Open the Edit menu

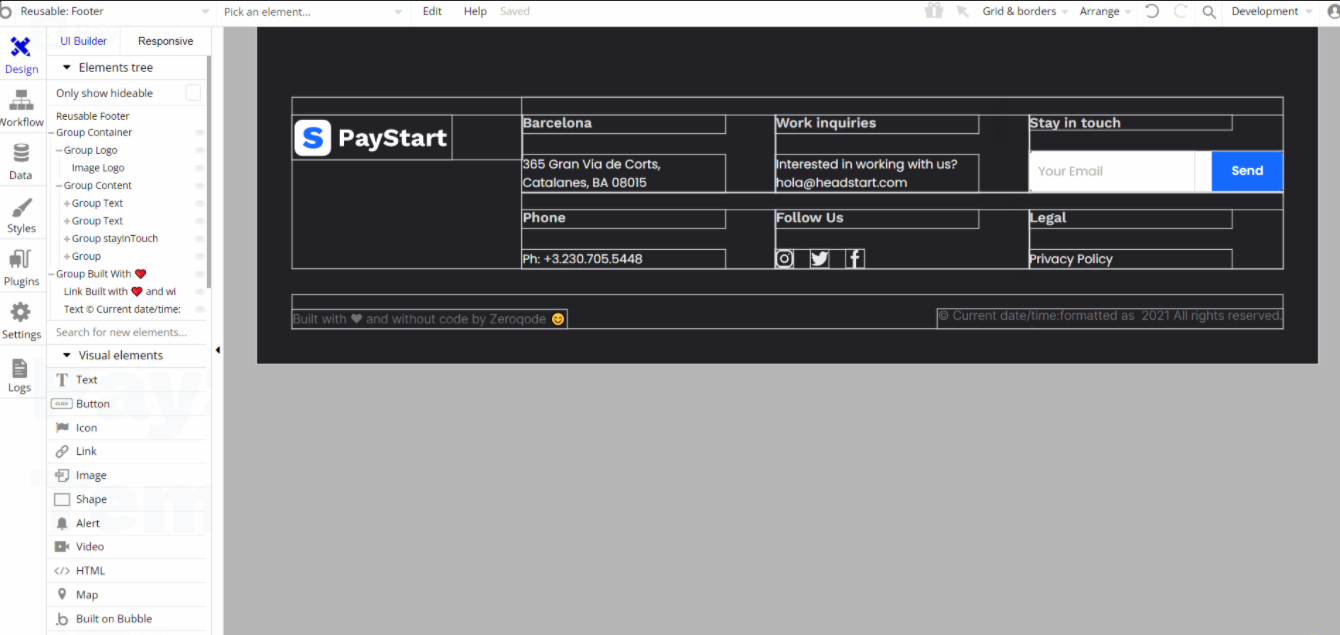coord(432,12)
